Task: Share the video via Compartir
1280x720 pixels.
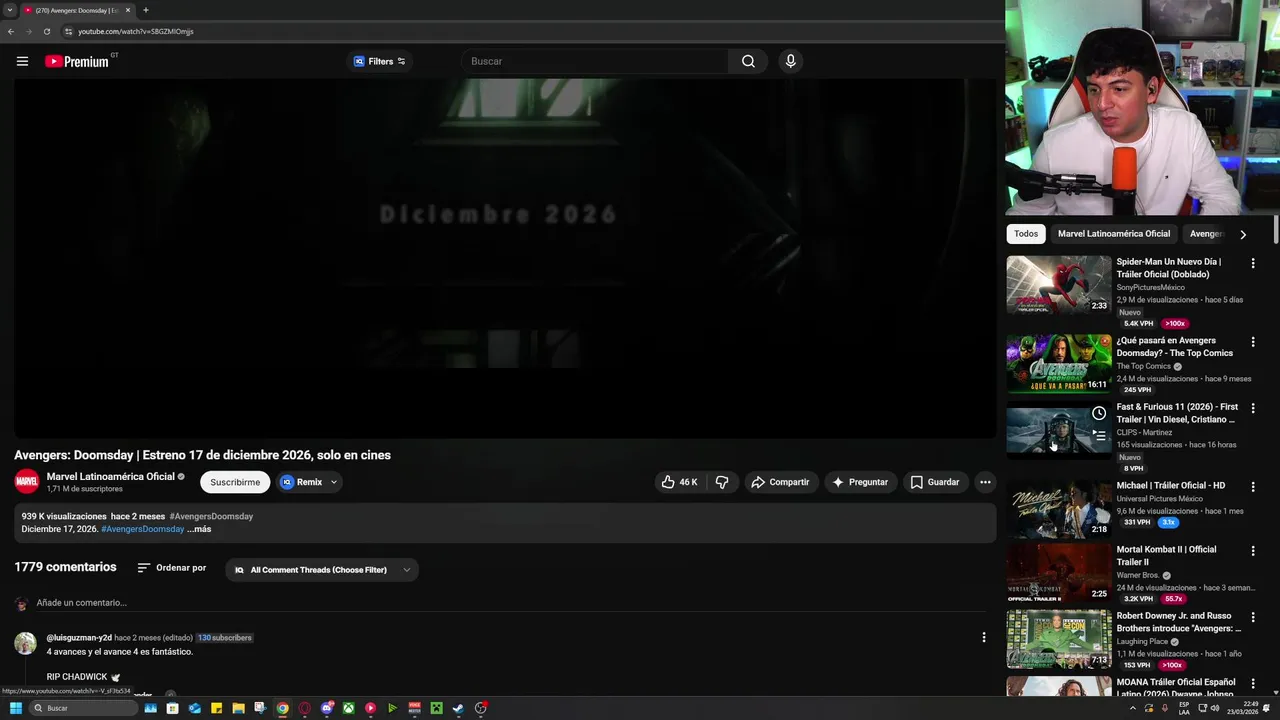Action: tap(780, 482)
